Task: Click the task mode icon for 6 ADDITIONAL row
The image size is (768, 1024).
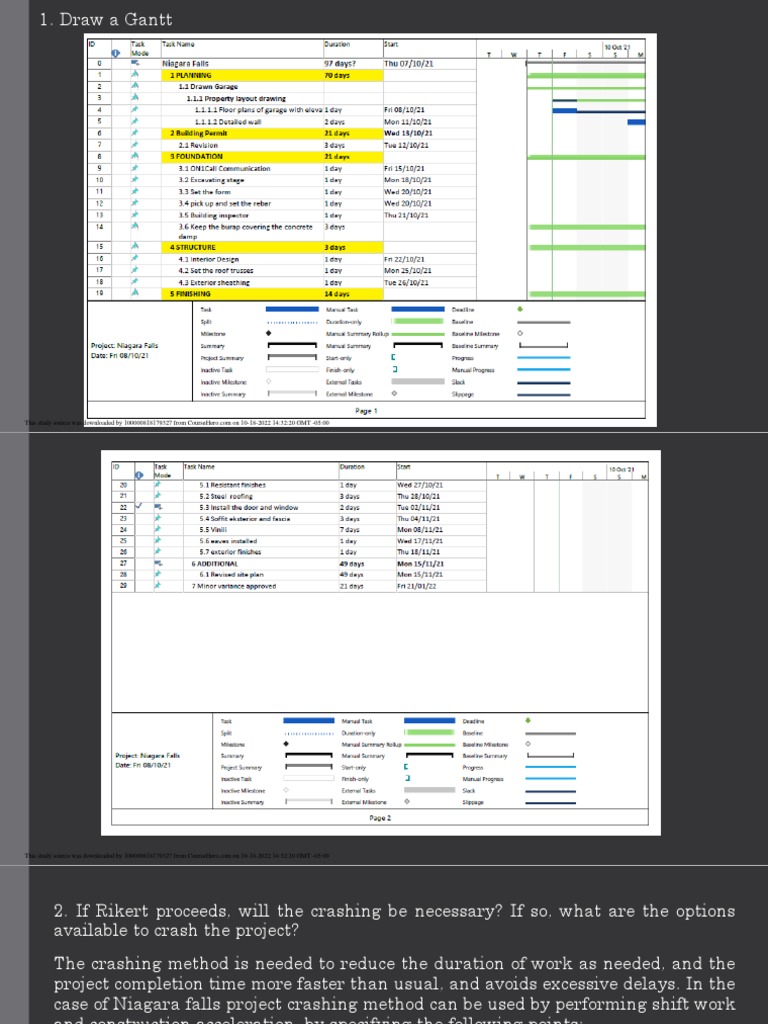Action: (x=158, y=563)
